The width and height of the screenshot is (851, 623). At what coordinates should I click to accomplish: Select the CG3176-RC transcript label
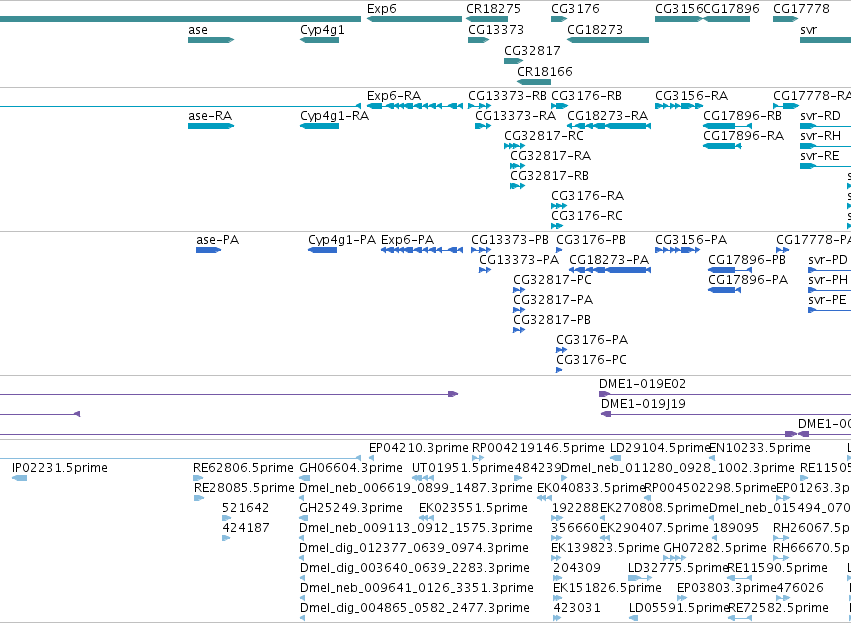point(587,216)
